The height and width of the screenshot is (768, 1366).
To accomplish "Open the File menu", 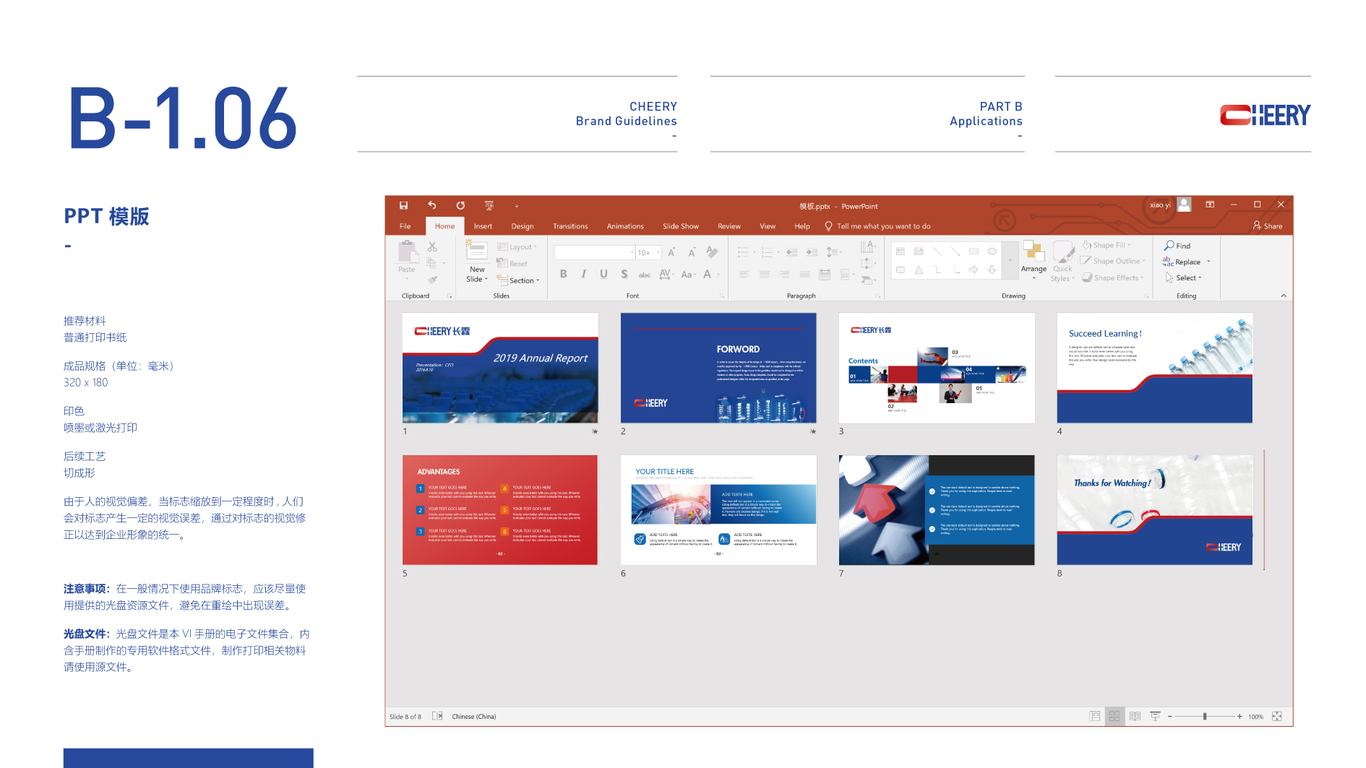I will pos(405,226).
